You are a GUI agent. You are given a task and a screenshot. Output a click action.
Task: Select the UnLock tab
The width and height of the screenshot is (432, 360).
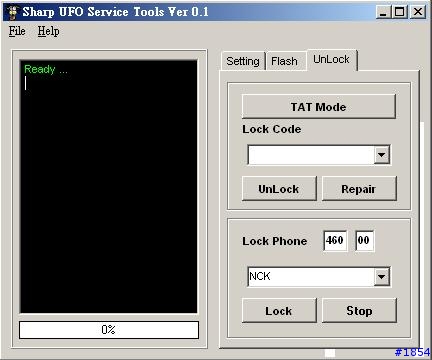click(331, 60)
